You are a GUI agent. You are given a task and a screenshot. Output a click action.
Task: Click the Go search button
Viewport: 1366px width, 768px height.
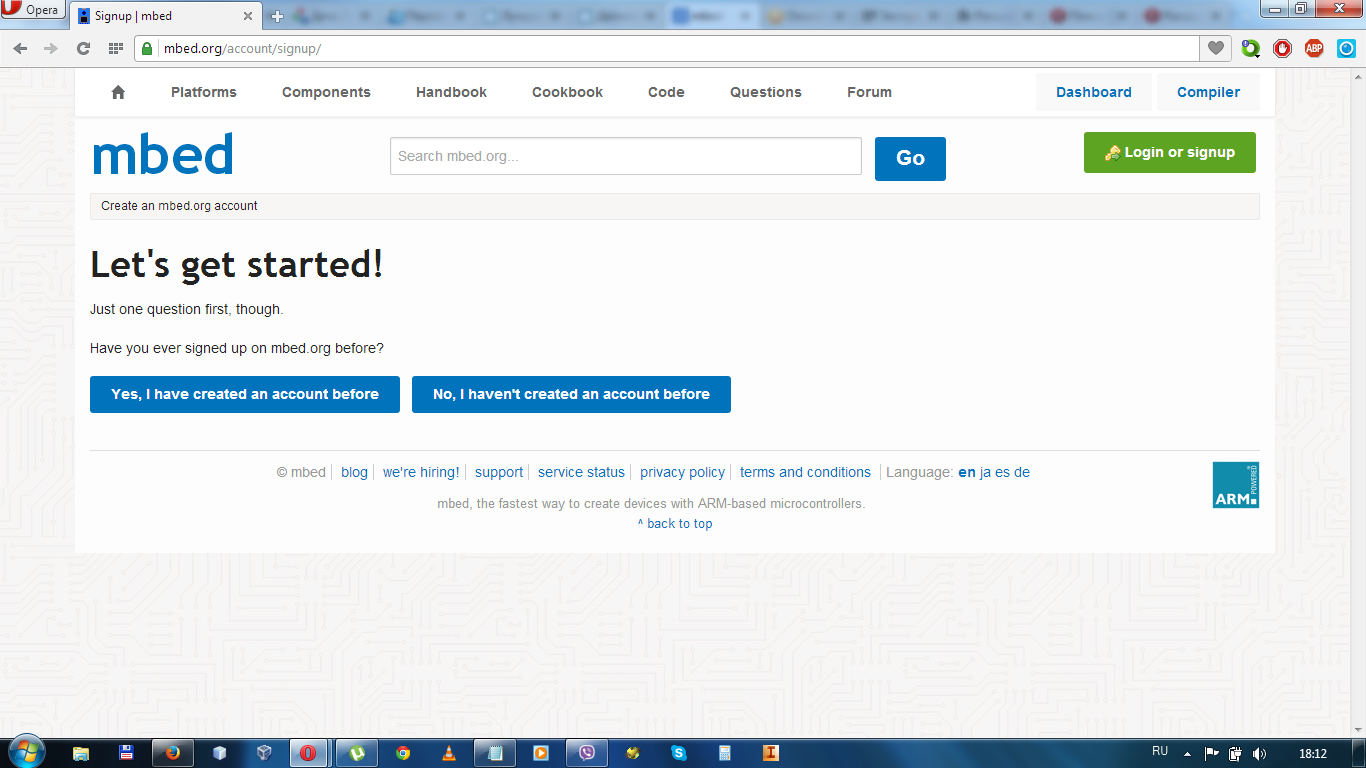910,159
